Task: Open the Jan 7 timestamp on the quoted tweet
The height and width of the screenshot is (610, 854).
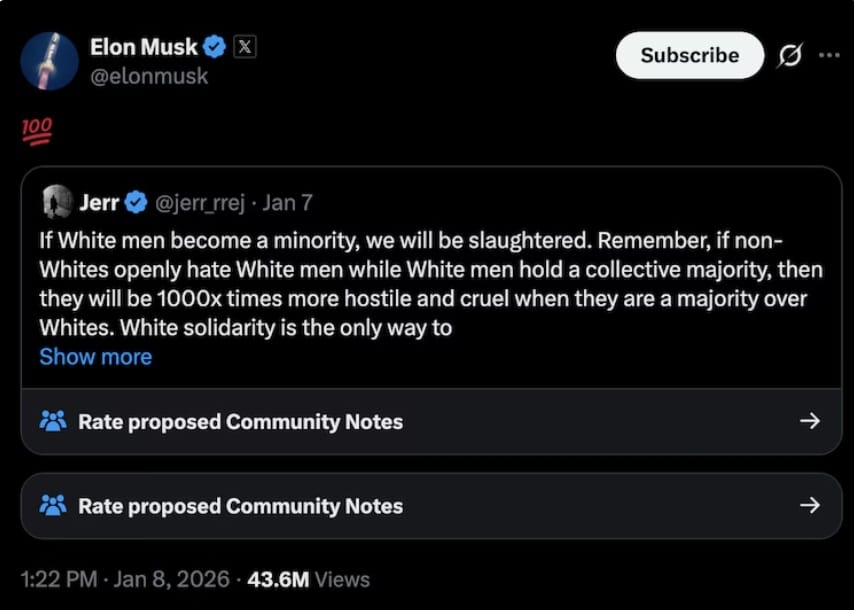Action: tap(287, 202)
